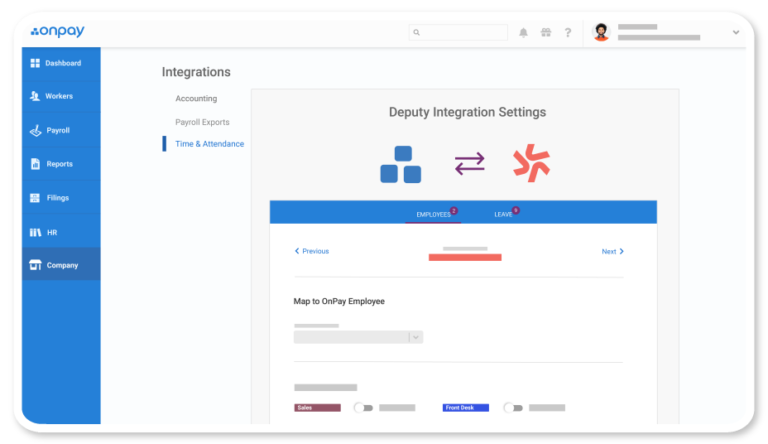Image resolution: width=768 pixels, height=444 pixels.
Task: Click the Deputy Integration Settings title
Action: click(467, 112)
